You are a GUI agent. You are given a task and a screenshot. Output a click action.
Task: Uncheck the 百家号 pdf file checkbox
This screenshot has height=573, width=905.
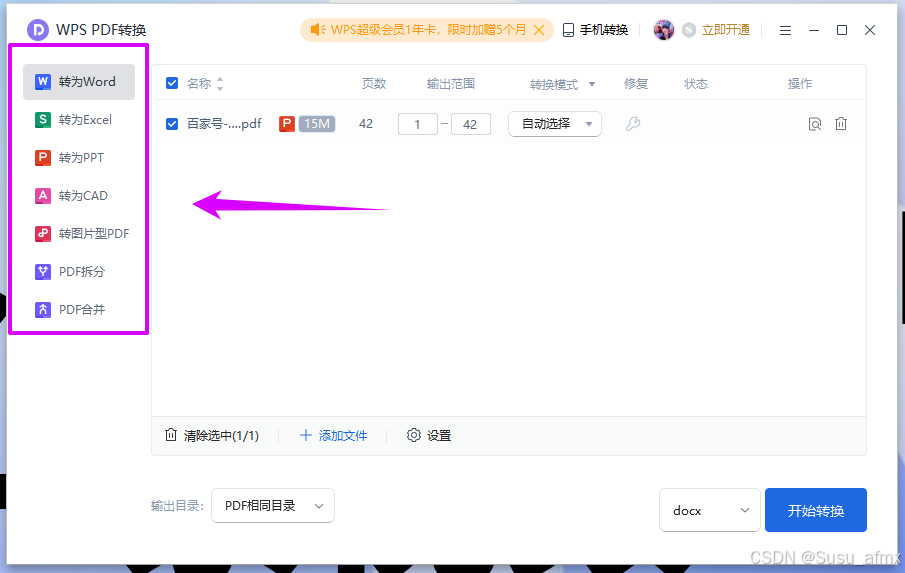172,124
